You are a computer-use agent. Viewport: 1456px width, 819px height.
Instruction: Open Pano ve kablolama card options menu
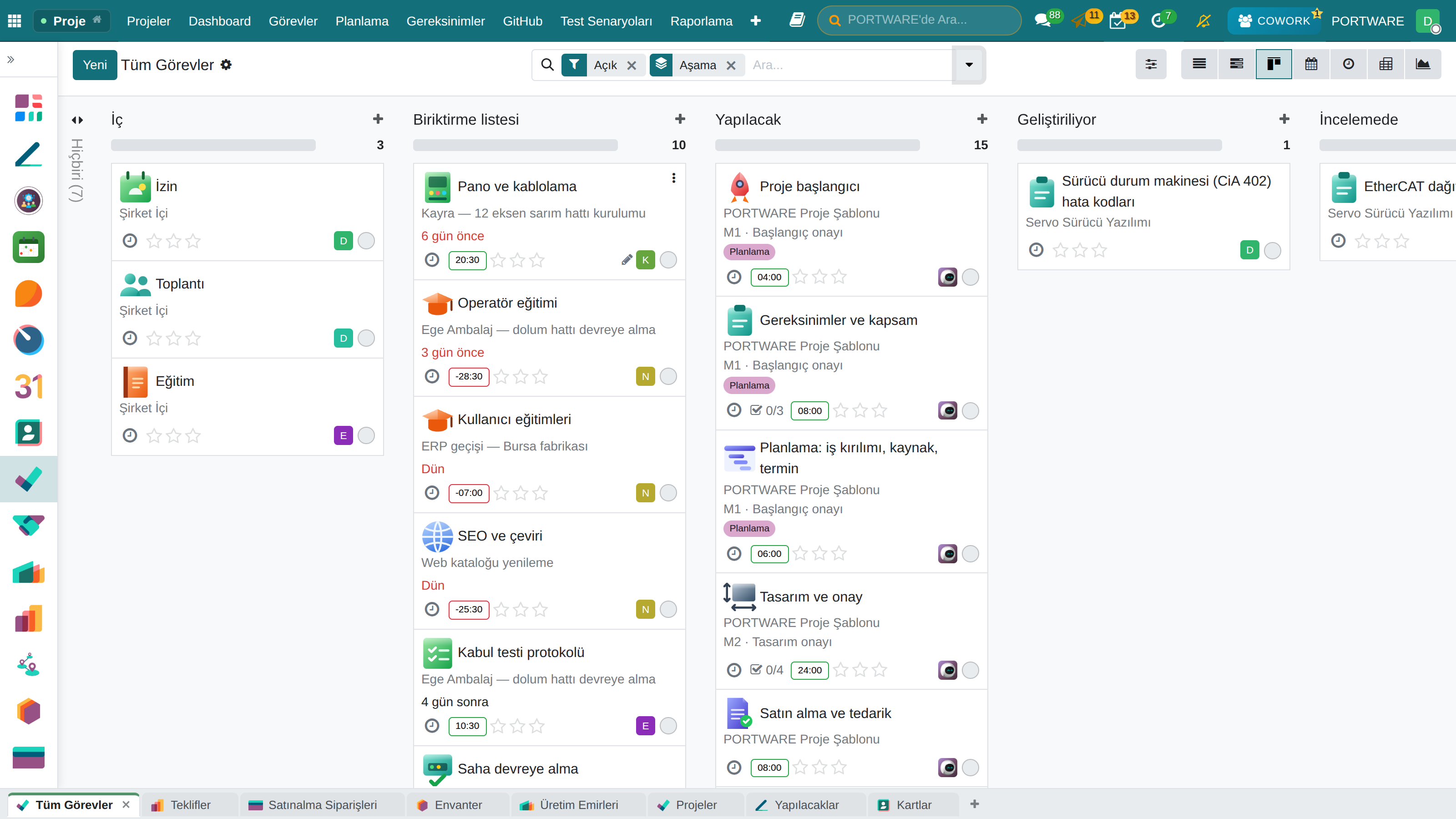tap(674, 178)
